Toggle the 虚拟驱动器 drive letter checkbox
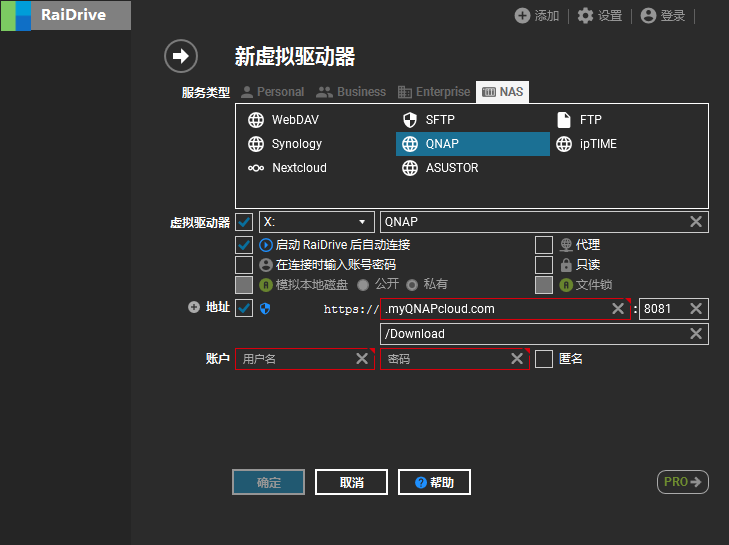Screen dimensions: 729x545 pos(244,222)
